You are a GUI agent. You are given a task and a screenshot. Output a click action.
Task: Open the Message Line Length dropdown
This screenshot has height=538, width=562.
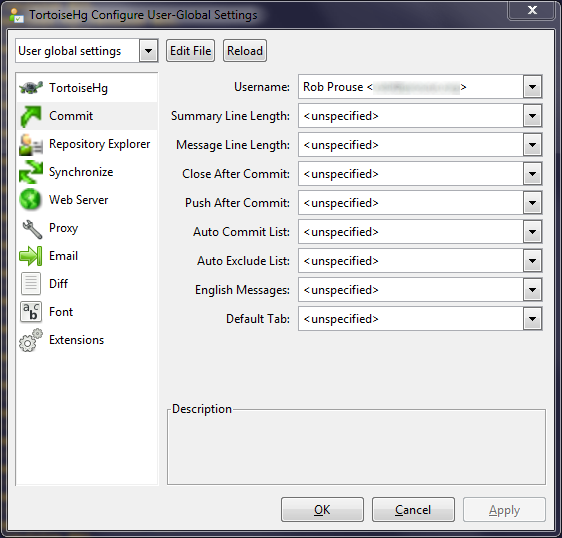click(532, 145)
